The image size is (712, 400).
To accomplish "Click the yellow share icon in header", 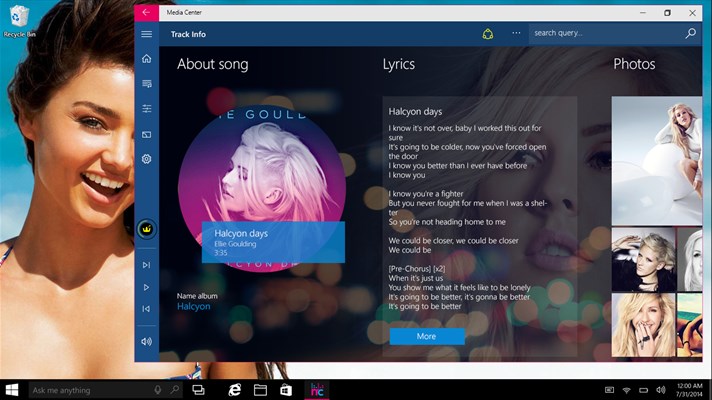I will point(488,34).
